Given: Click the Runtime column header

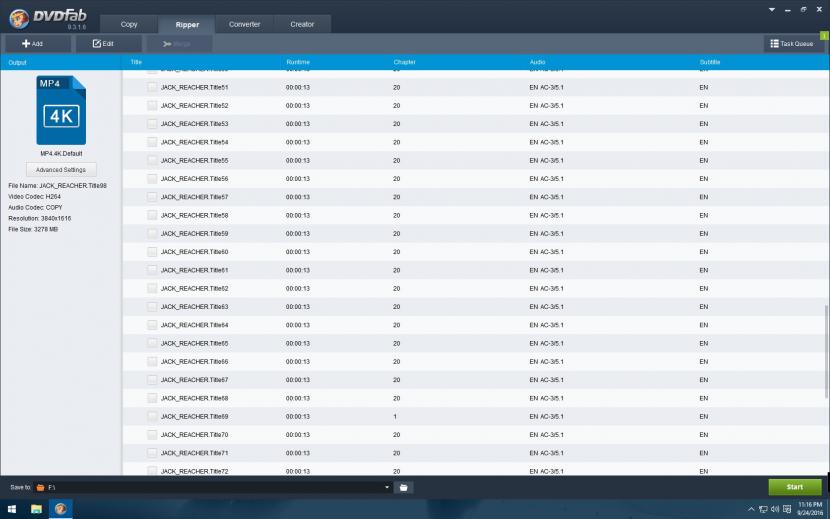Looking at the screenshot, I should (298, 62).
